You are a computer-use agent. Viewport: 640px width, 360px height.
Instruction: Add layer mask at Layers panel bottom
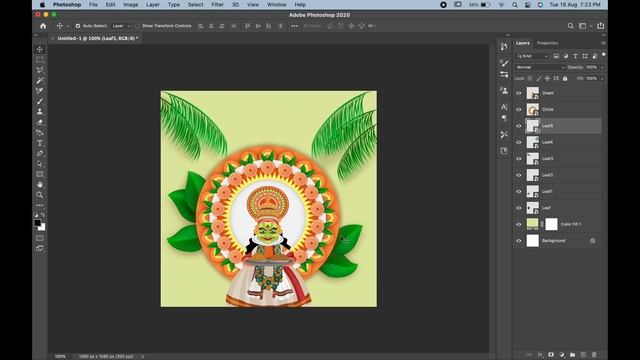(551, 355)
